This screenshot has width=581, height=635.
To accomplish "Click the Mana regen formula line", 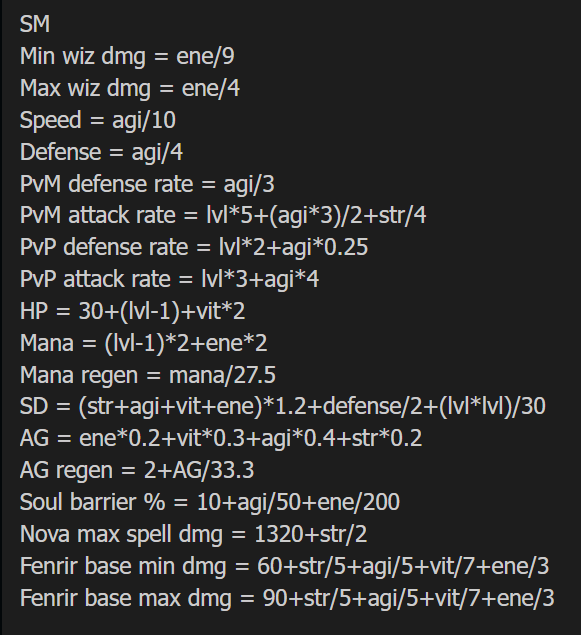I will pos(148,375).
